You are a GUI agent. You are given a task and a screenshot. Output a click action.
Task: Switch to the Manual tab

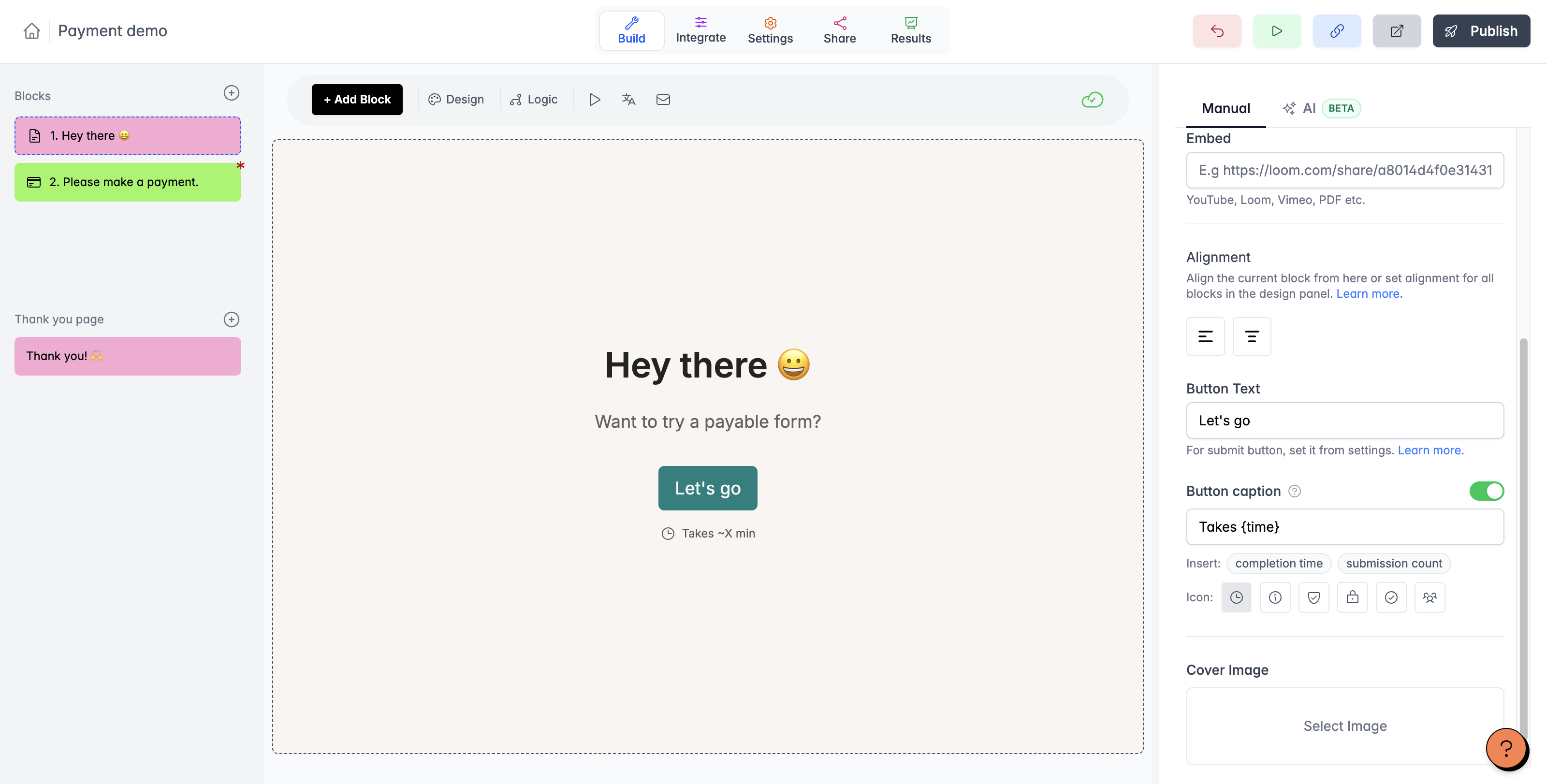[1225, 109]
